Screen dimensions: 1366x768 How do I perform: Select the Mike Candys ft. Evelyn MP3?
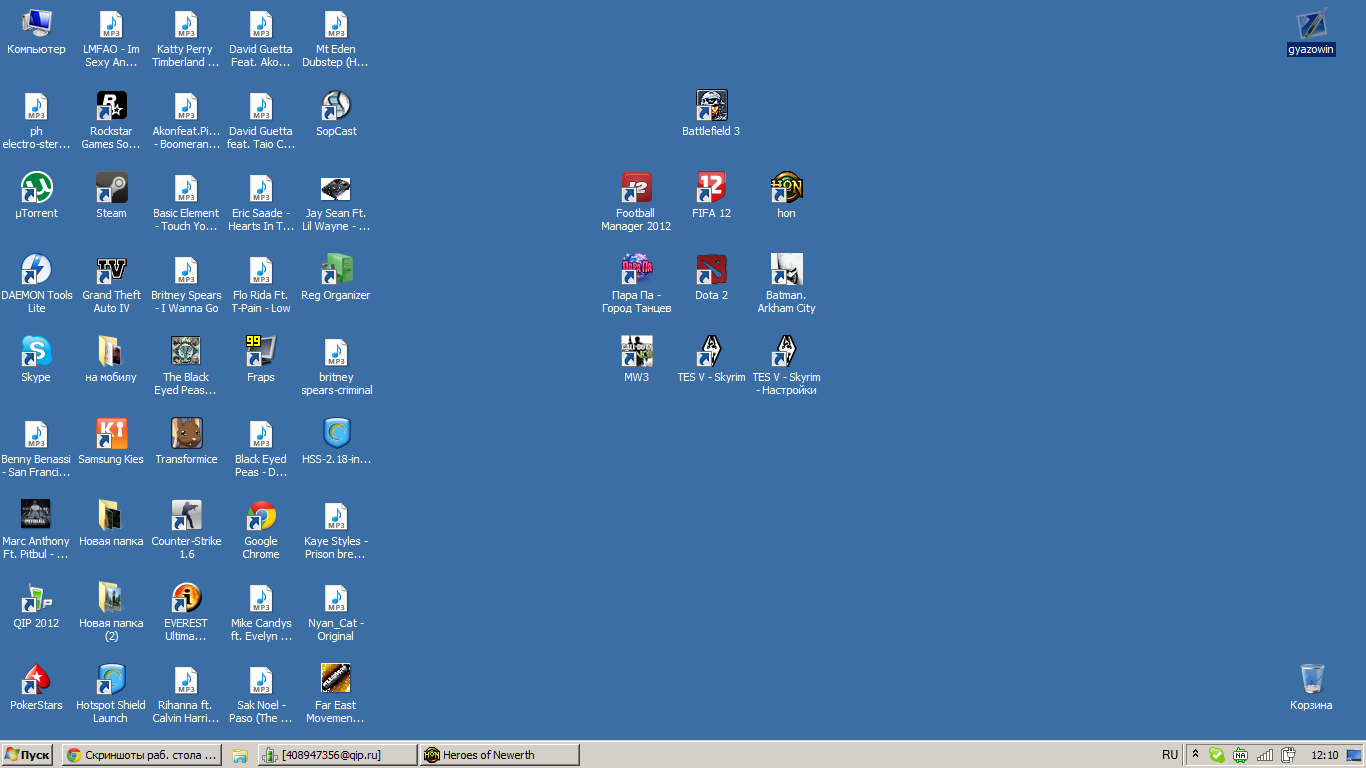click(261, 612)
